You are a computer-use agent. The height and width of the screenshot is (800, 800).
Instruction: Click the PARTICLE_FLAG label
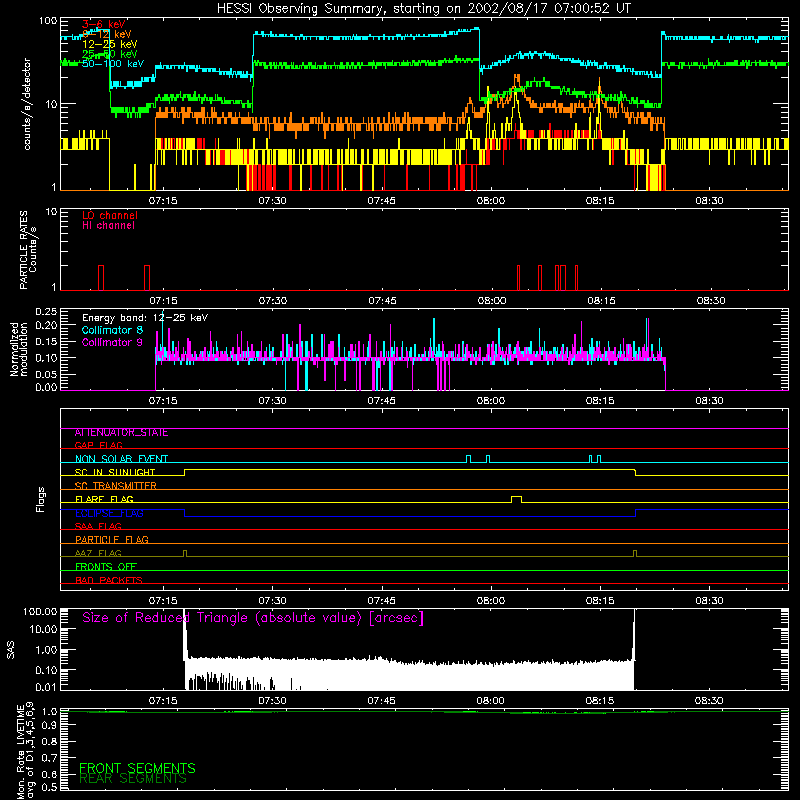(112, 540)
